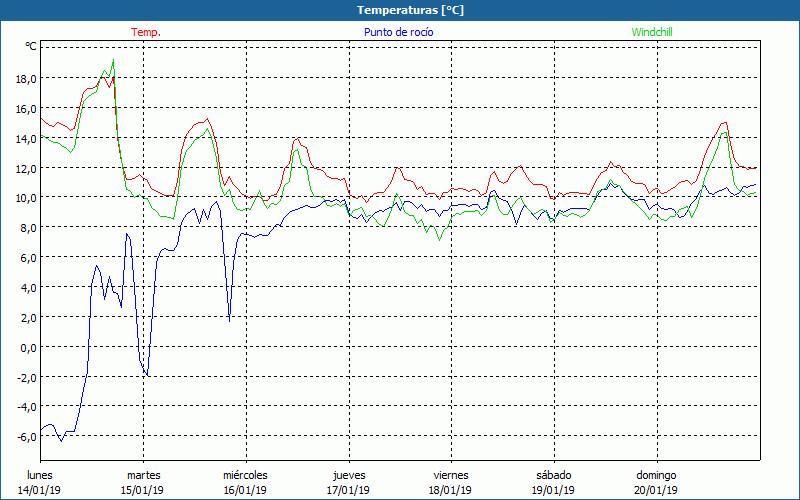Image resolution: width=800 pixels, height=500 pixels.
Task: Click the 'Temperaturas [°C]' chart title
Action: coord(410,10)
